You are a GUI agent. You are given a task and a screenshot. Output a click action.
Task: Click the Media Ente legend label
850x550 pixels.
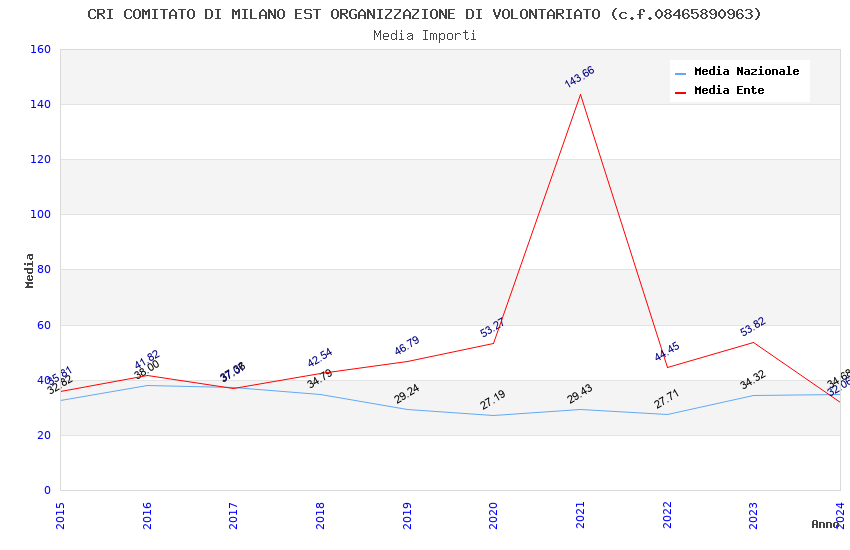(x=729, y=90)
